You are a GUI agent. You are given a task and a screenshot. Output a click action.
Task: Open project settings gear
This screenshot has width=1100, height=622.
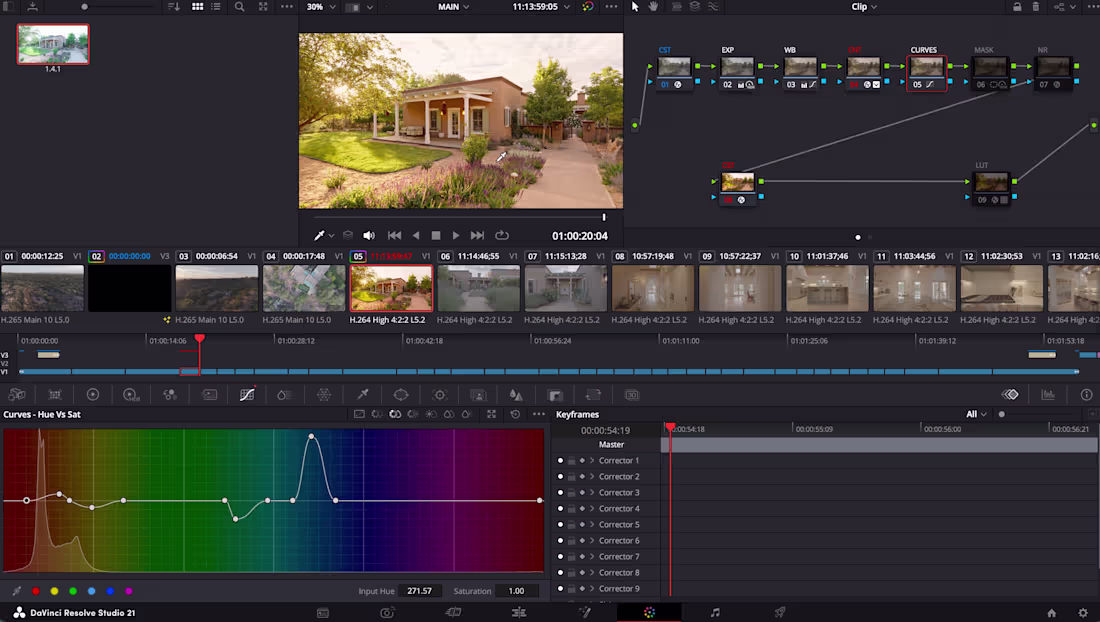point(1082,613)
